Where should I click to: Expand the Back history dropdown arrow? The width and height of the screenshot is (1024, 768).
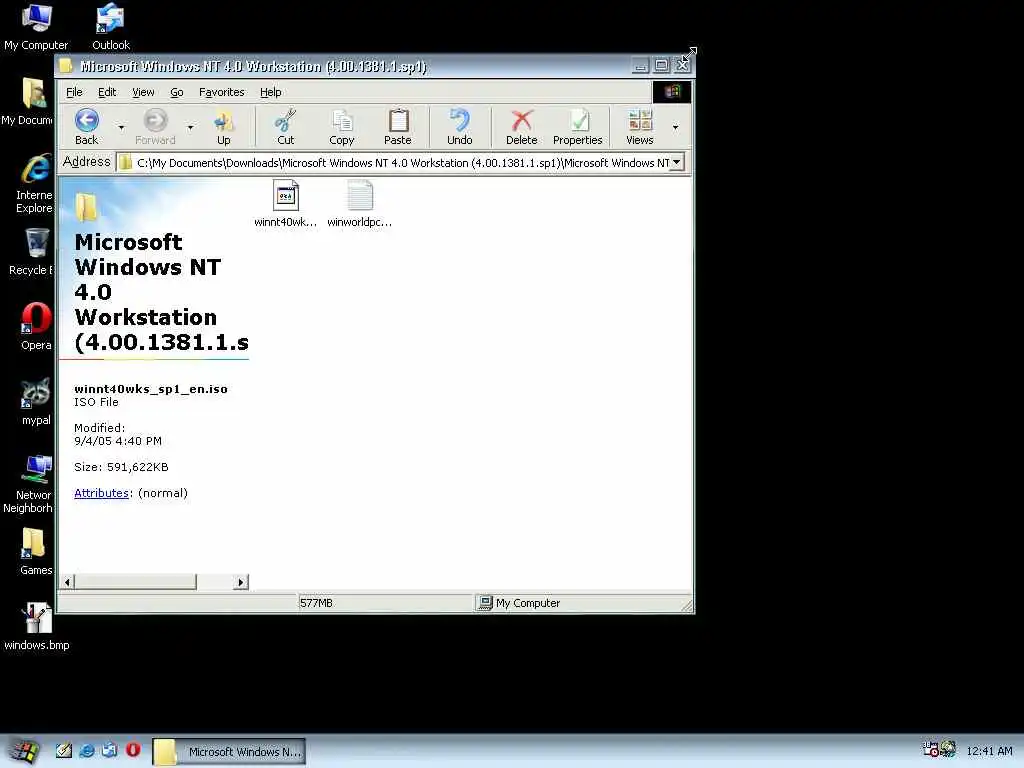pyautogui.click(x=121, y=127)
